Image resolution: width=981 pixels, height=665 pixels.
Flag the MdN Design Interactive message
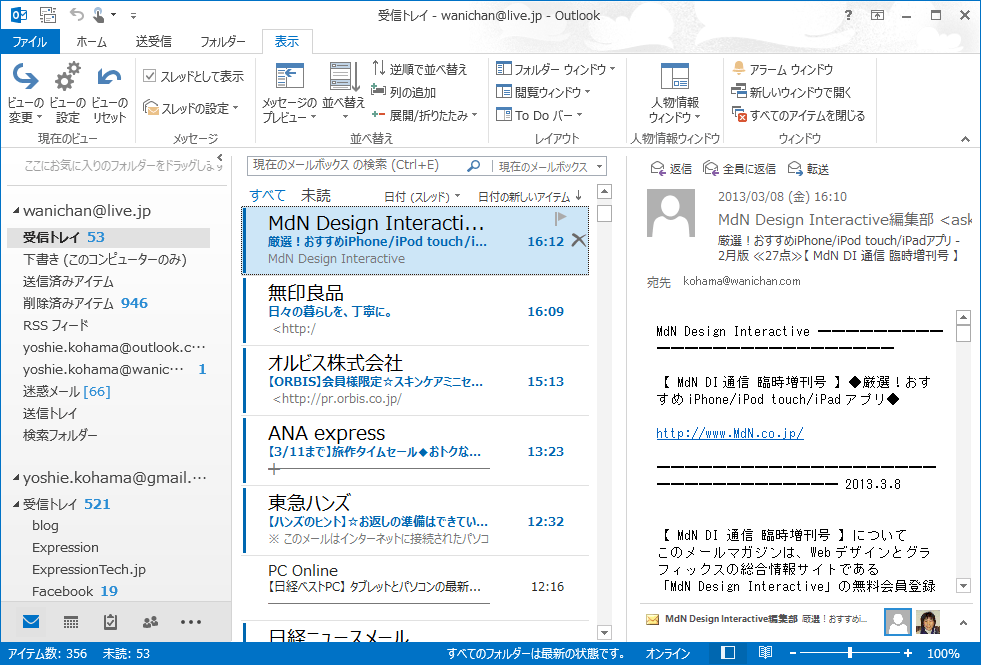[x=560, y=218]
